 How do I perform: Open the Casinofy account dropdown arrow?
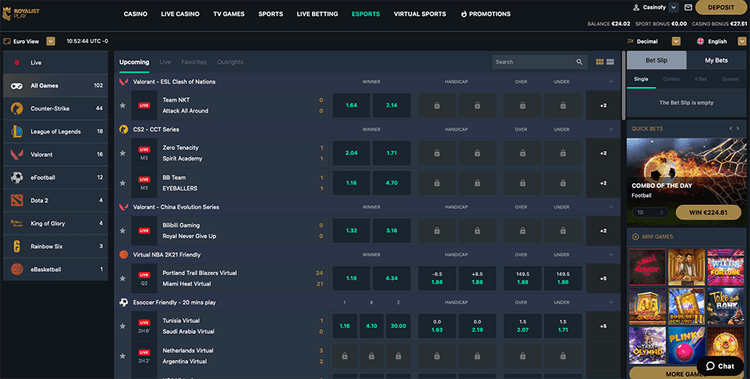tap(673, 7)
